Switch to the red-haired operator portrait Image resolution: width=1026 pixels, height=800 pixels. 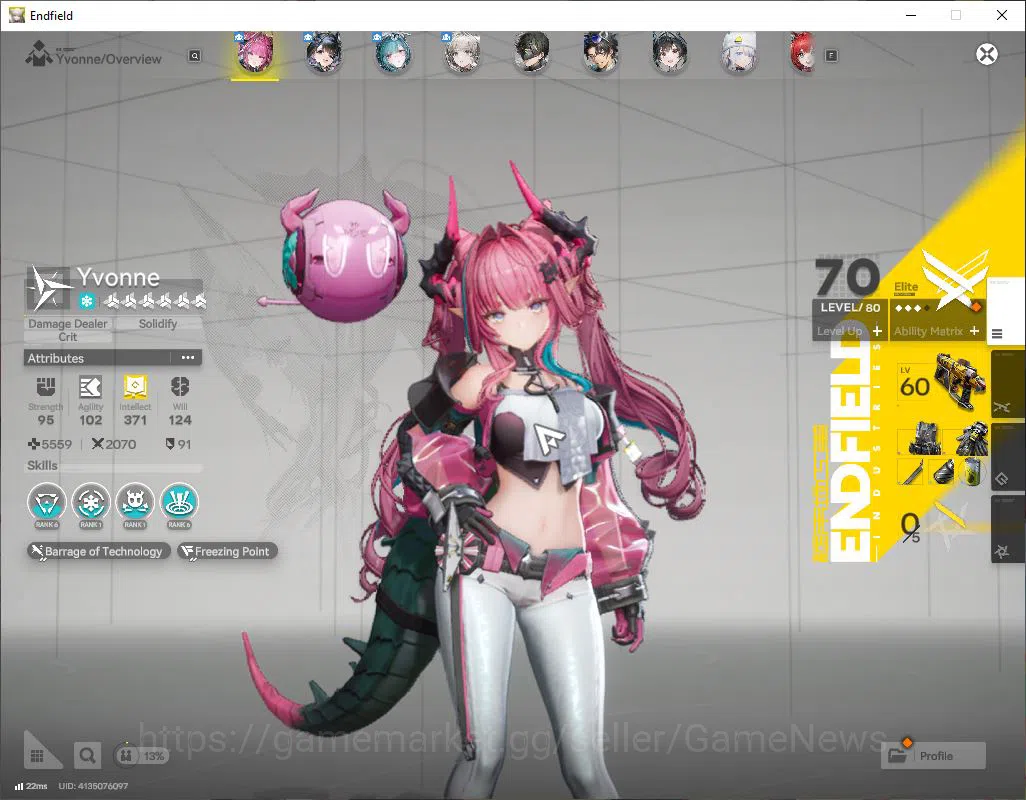[x=802, y=54]
